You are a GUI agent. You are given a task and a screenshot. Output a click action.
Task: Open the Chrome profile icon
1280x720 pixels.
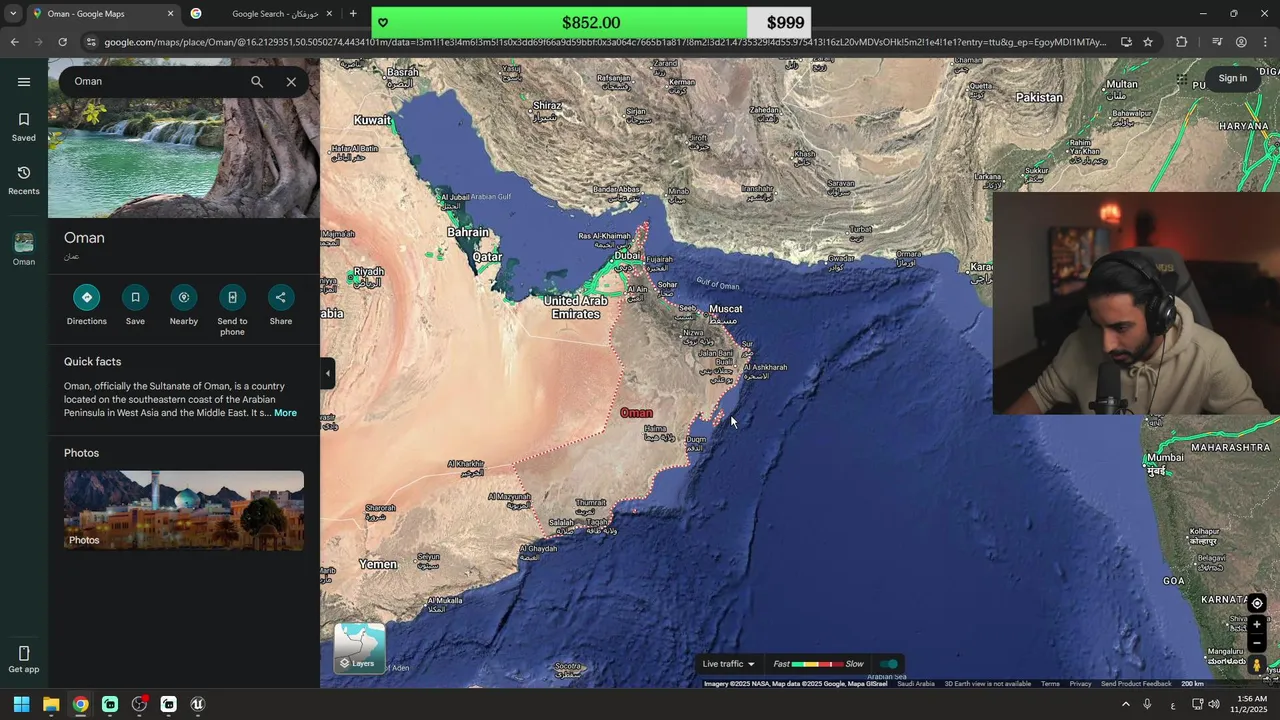(1241, 42)
